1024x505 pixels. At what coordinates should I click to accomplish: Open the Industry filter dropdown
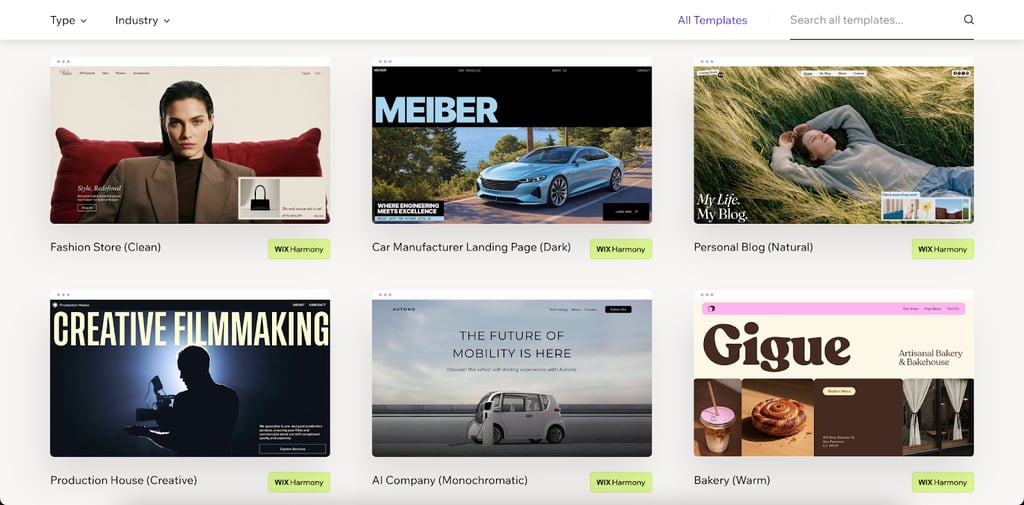[142, 20]
